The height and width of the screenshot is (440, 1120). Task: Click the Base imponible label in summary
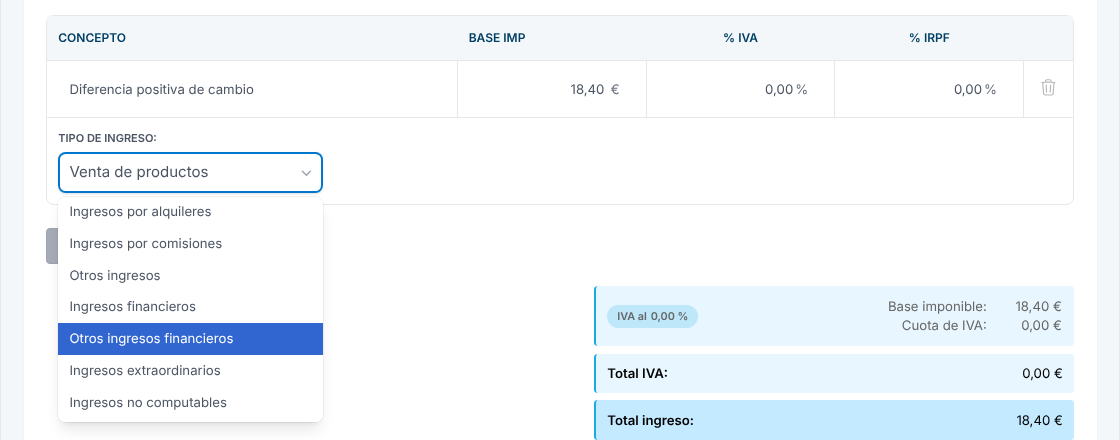(937, 306)
